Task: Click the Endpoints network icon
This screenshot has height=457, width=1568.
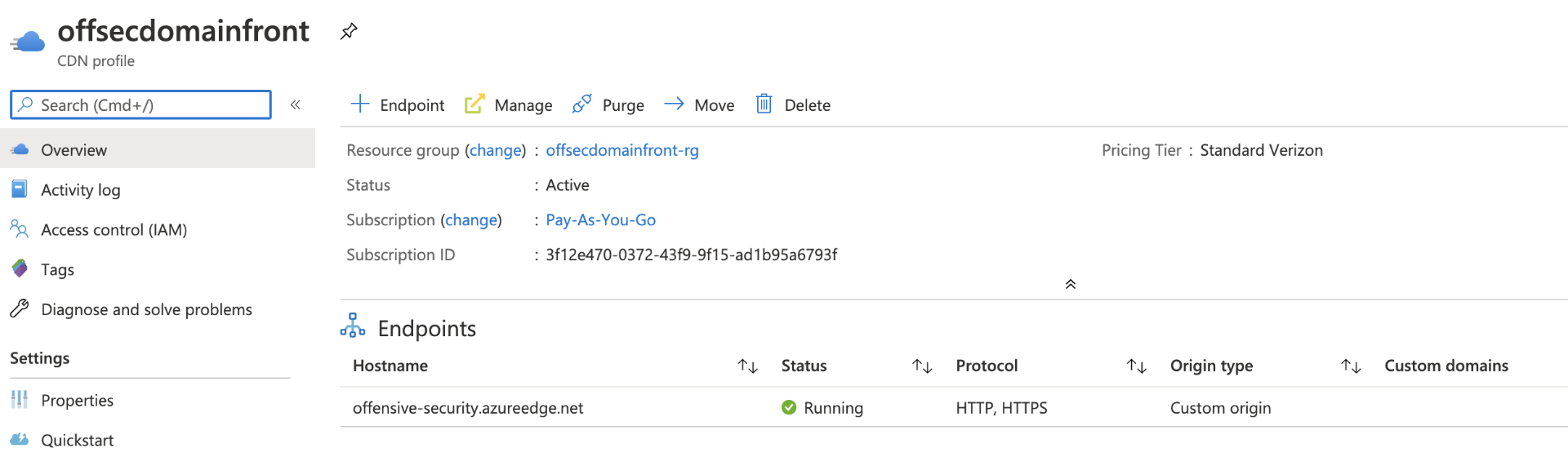Action: coord(353,325)
